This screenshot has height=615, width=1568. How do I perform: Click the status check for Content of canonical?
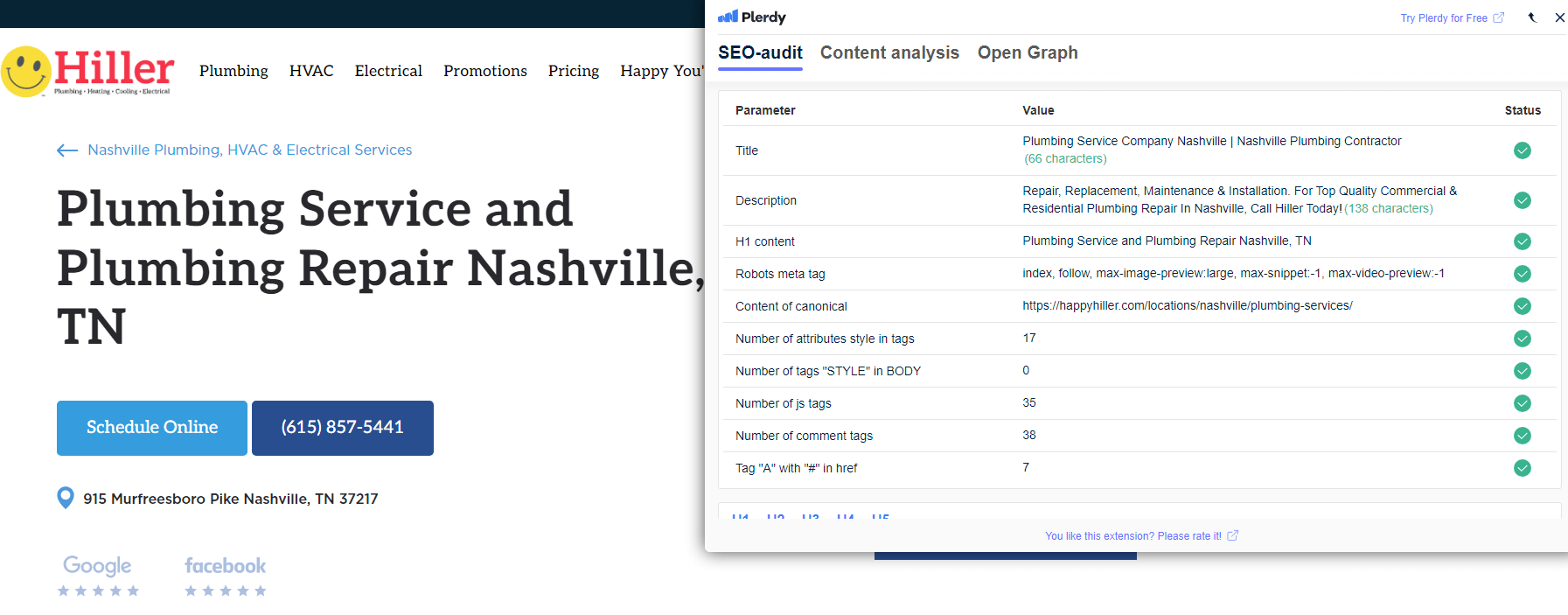(1523, 306)
